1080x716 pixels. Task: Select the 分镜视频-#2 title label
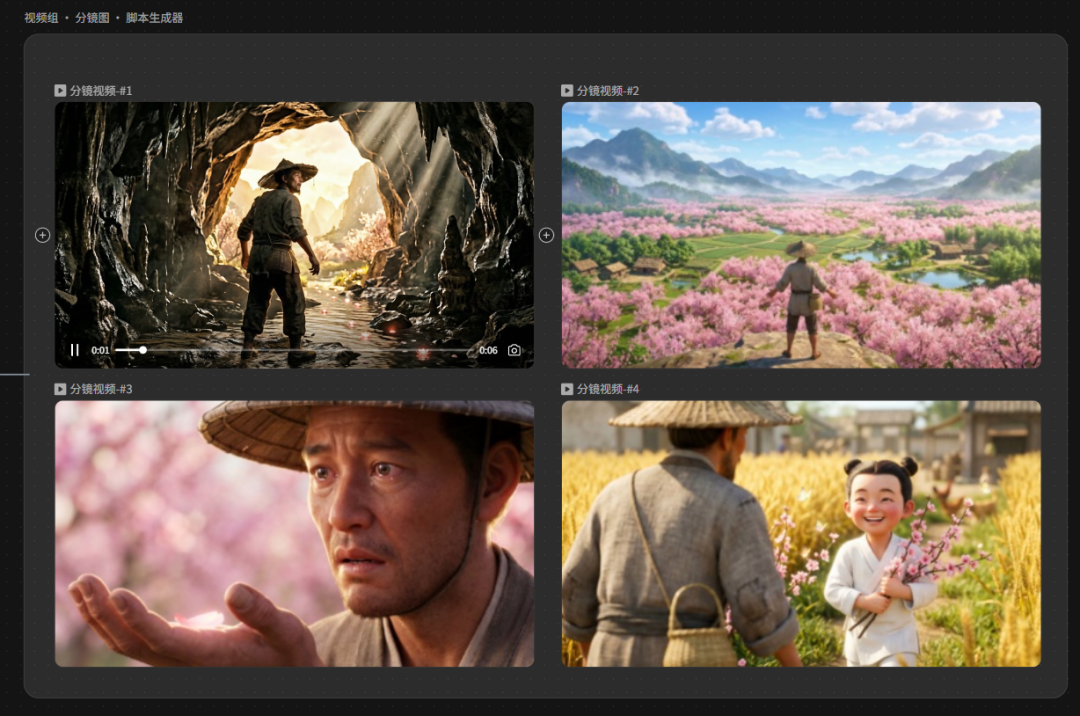point(608,91)
